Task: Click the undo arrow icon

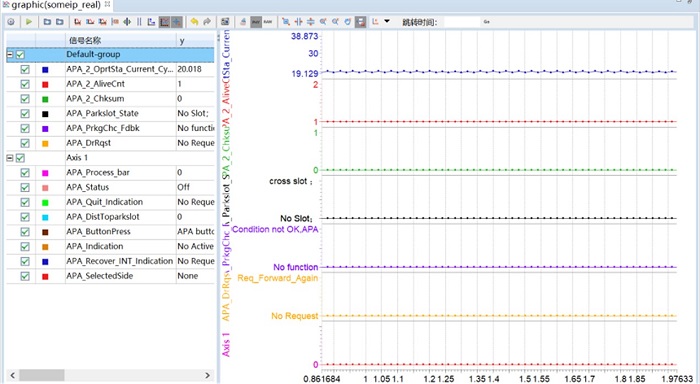Action: (194, 21)
